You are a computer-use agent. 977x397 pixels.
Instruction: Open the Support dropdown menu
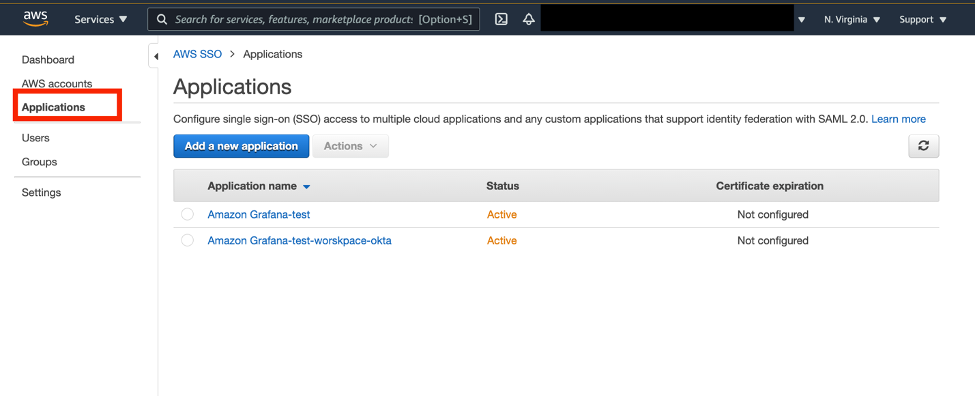(922, 19)
